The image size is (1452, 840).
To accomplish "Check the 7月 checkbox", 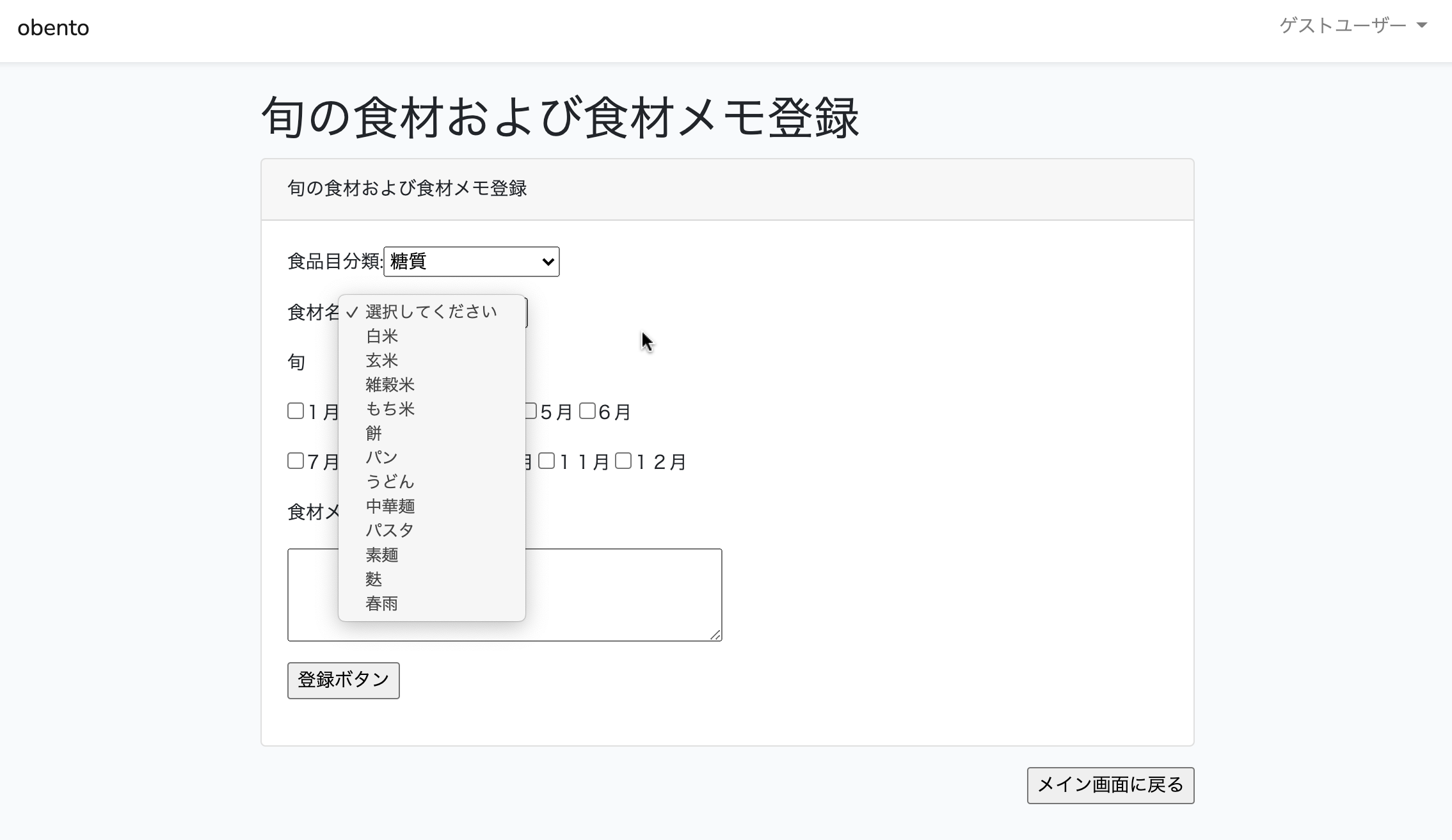I will coord(296,461).
